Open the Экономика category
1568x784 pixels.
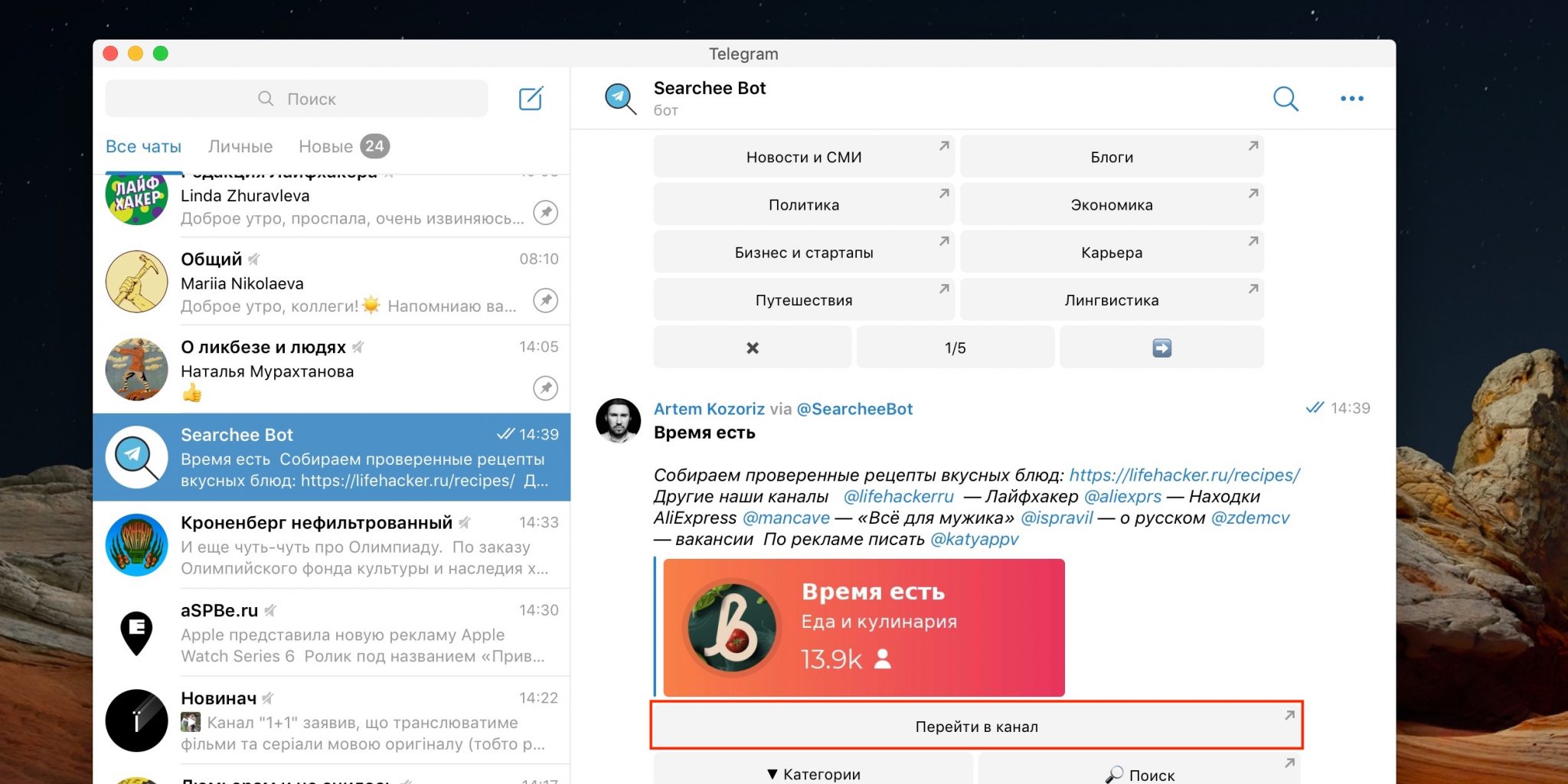[x=1112, y=204]
